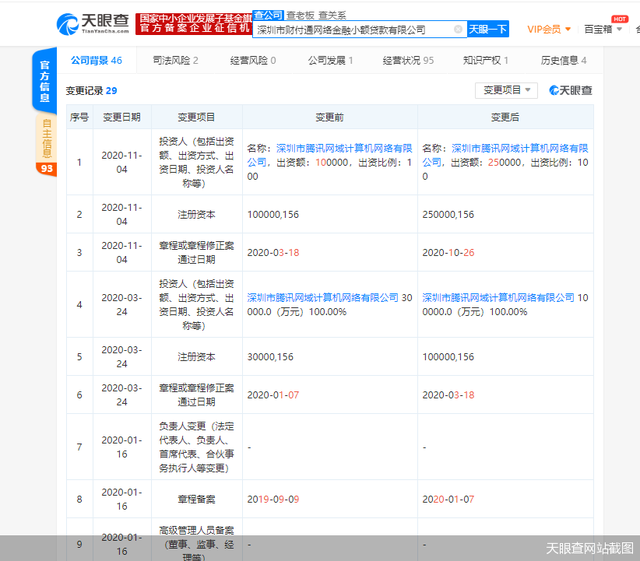Click the red HOT badge

(619, 19)
